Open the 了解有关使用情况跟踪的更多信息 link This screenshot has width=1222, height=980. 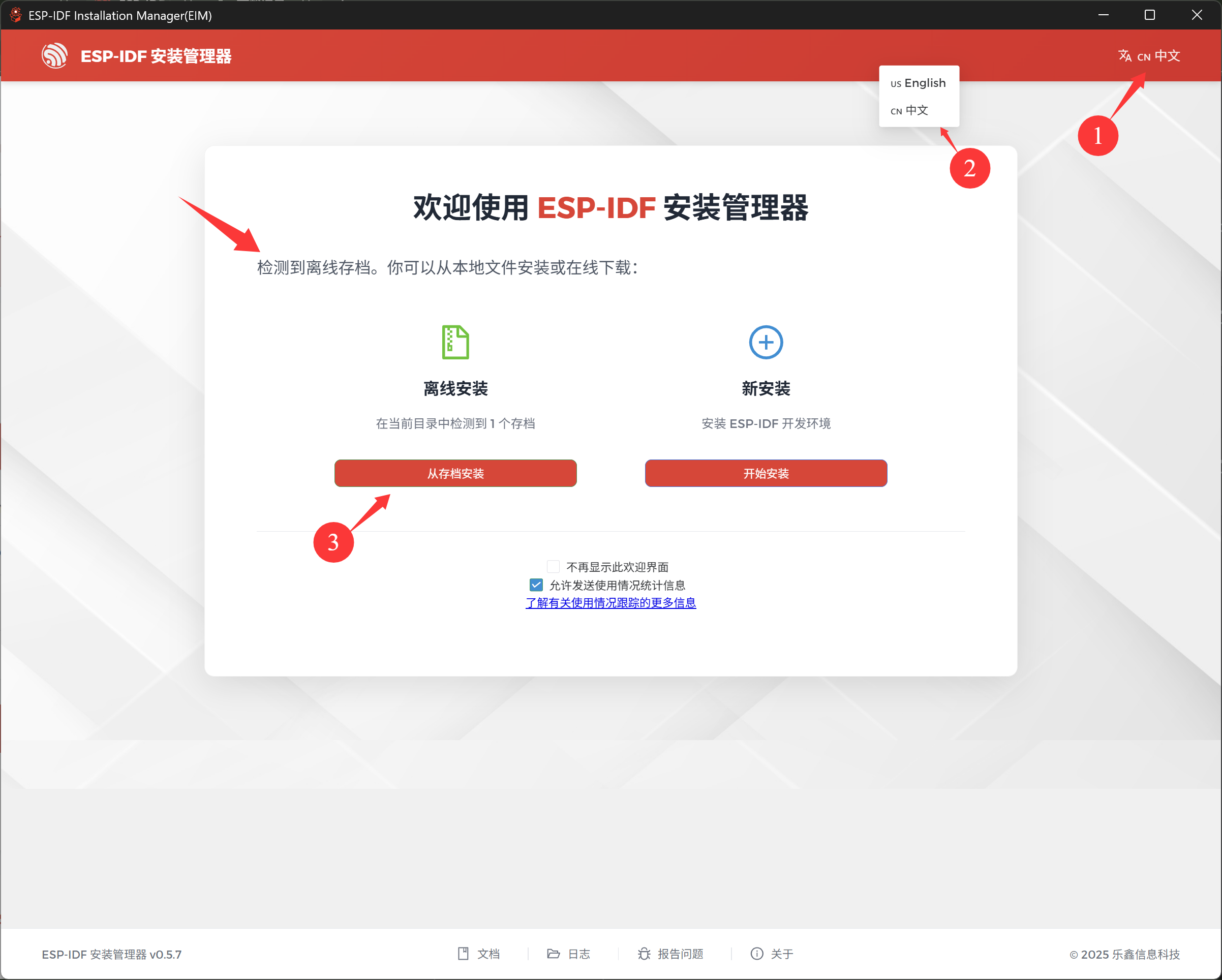coord(610,602)
